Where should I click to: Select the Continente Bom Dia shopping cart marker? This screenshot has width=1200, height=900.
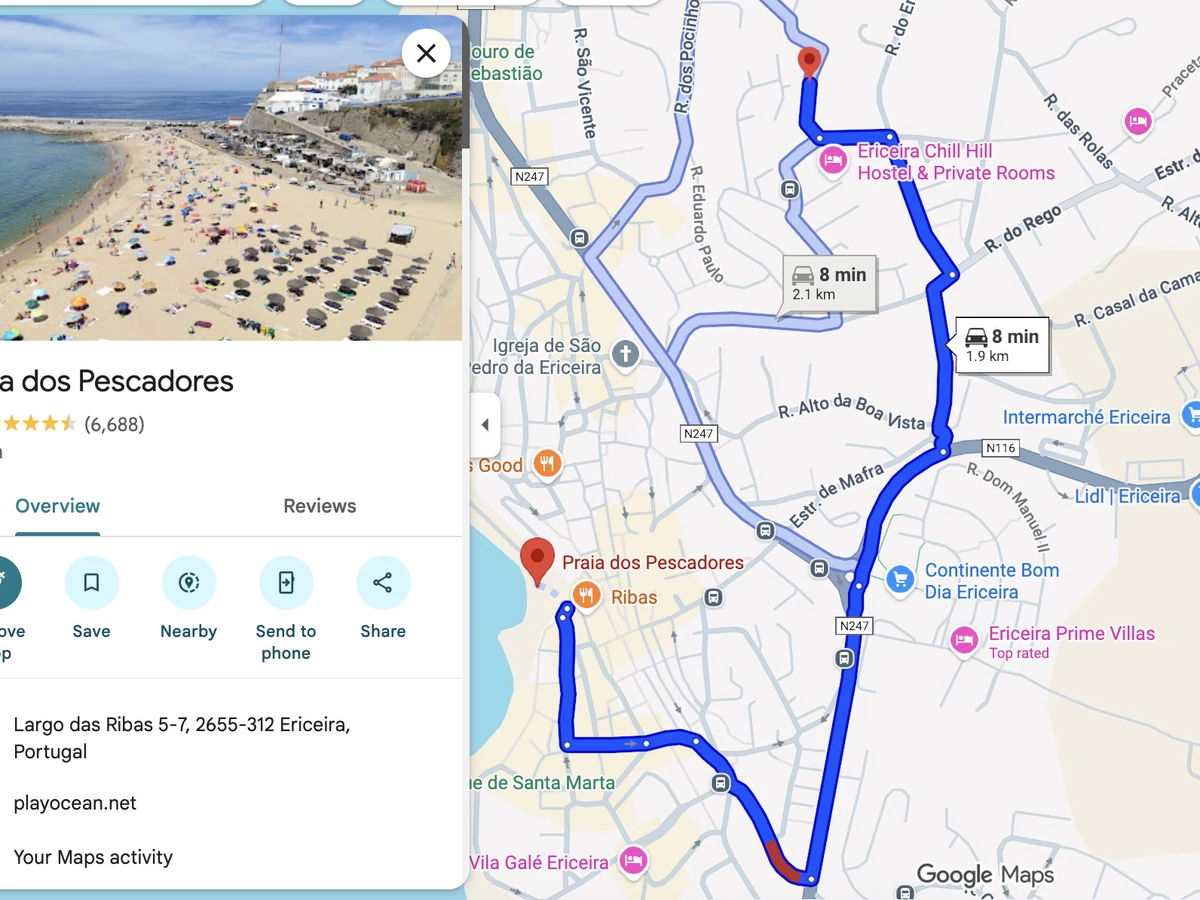[x=900, y=579]
